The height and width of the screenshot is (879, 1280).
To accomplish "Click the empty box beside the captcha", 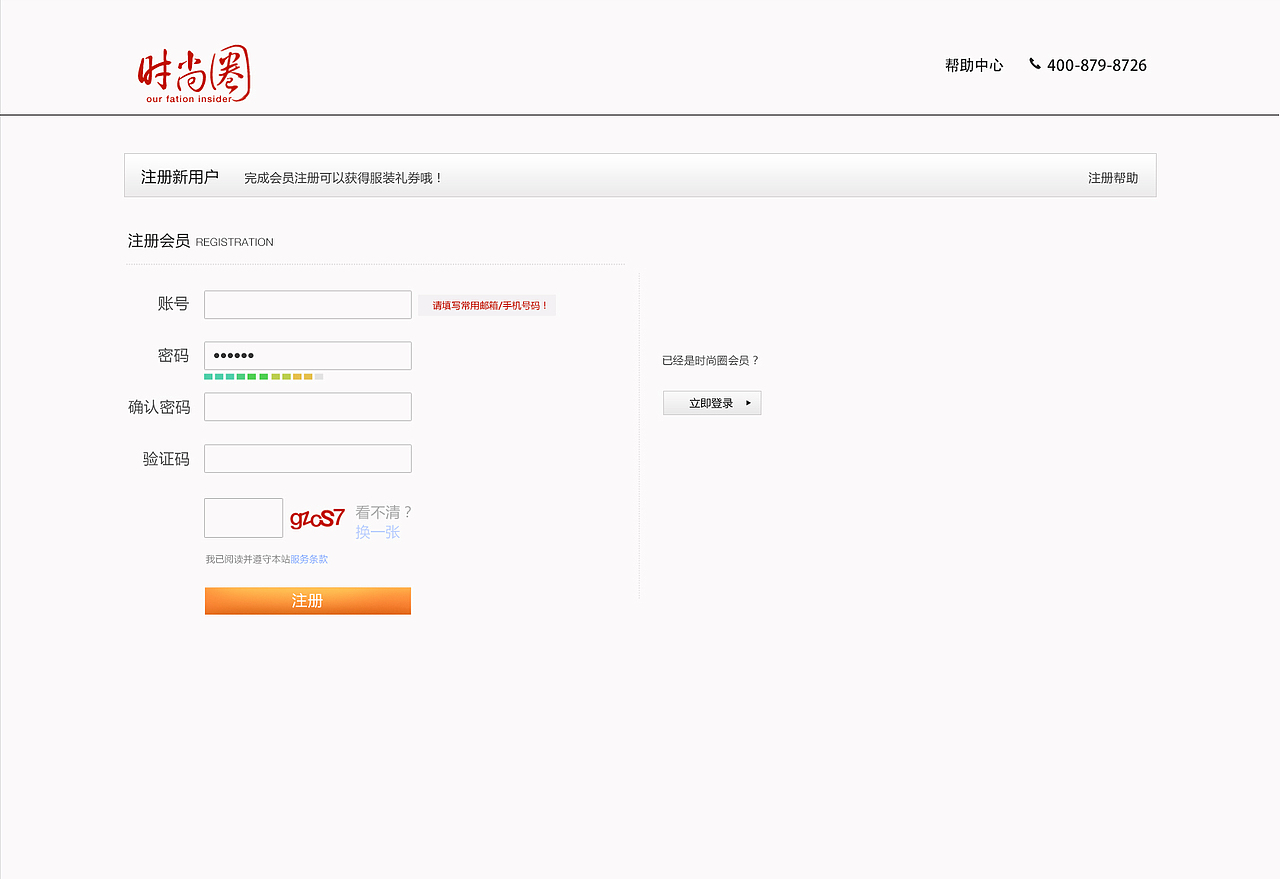I will tap(244, 518).
